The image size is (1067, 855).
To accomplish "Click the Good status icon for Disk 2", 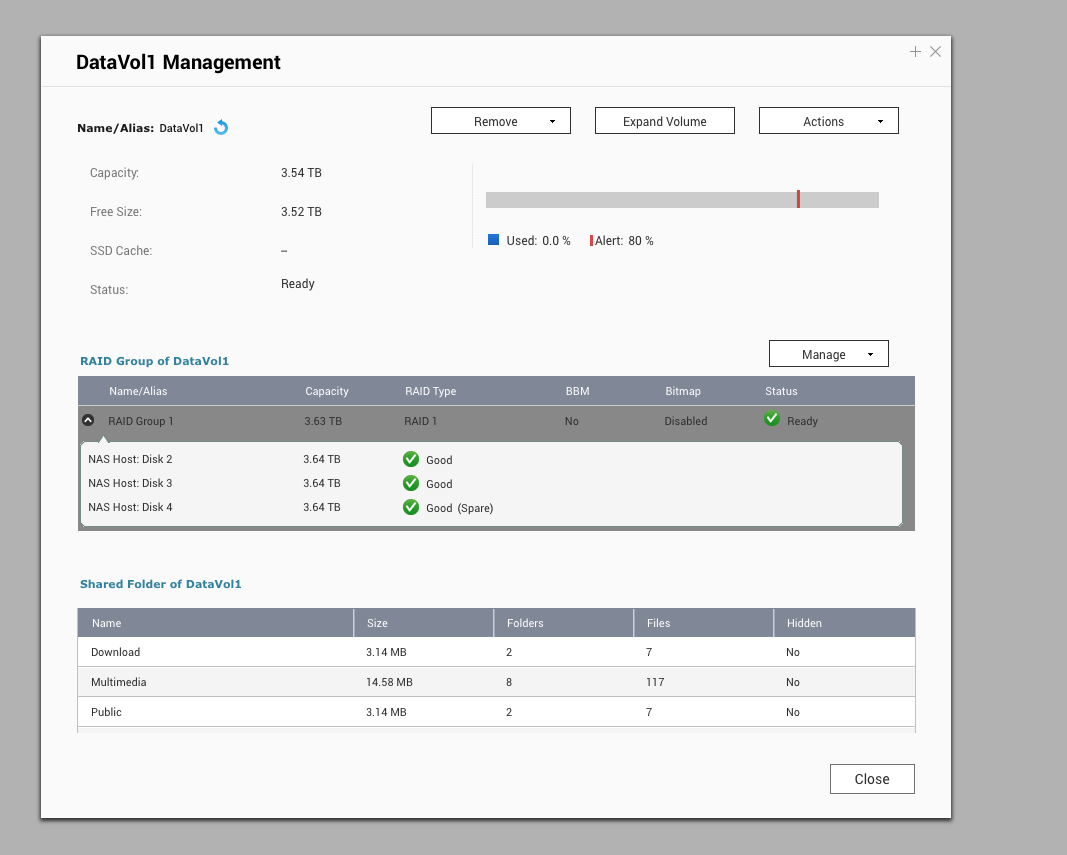I will click(411, 459).
